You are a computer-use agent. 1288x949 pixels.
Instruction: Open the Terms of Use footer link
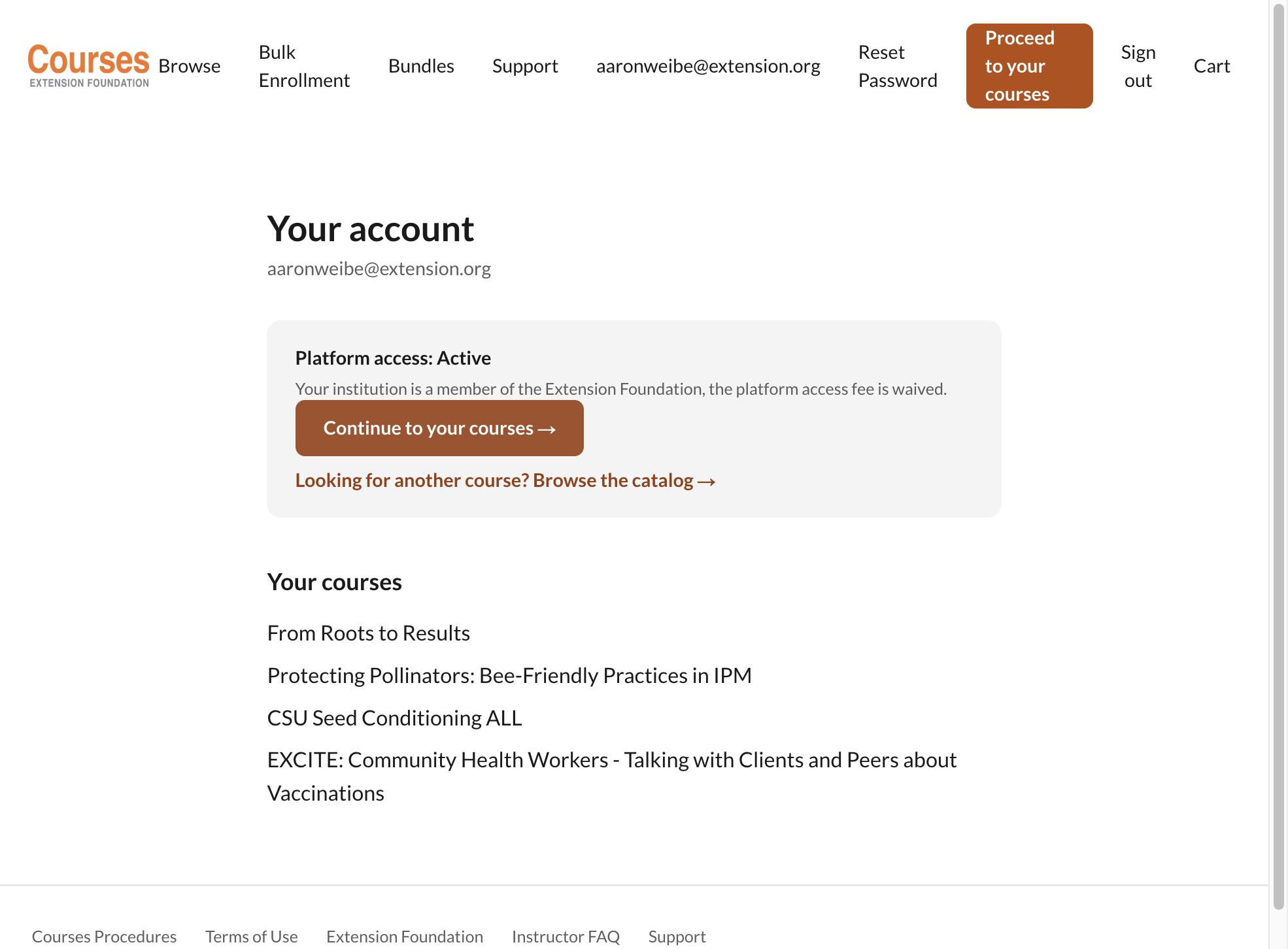252,937
